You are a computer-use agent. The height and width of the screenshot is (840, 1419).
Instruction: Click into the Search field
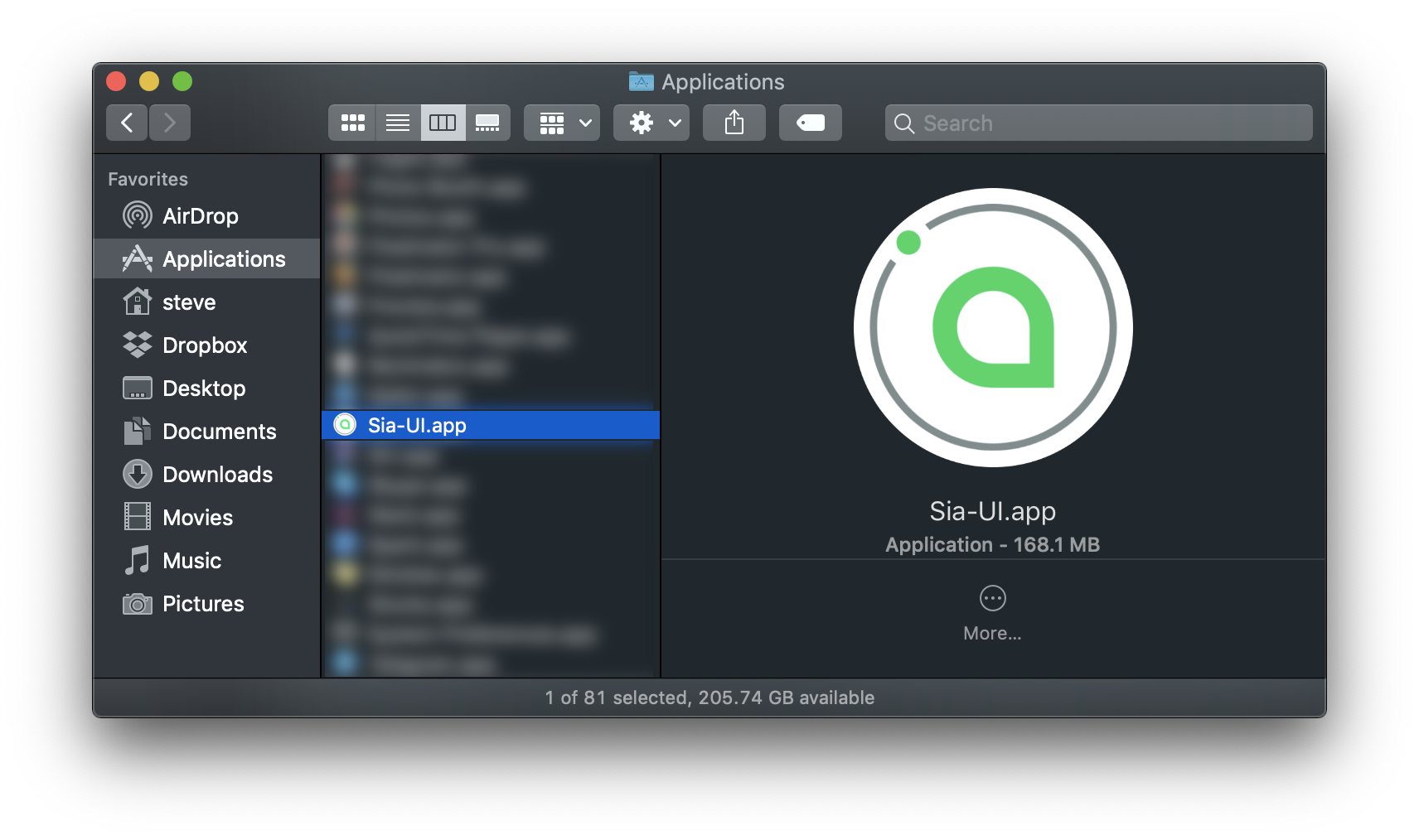[x=1098, y=123]
